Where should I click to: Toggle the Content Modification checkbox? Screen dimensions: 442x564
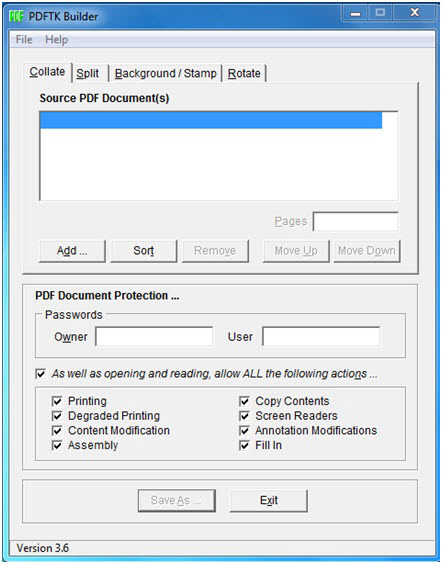[x=57, y=431]
